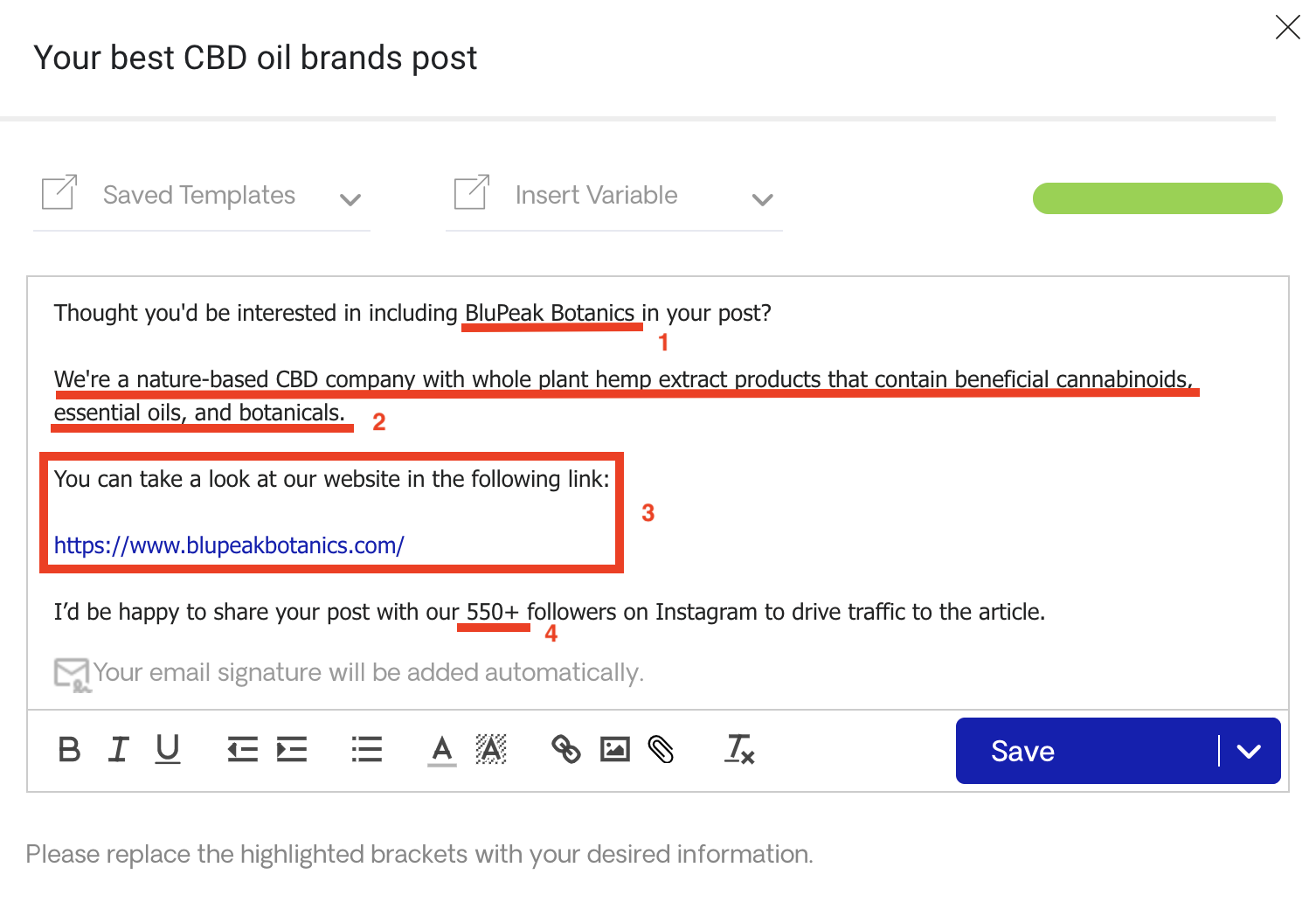The width and height of the screenshot is (1316, 909).
Task: Click text 'Thought you'd be interested in including'
Action: point(256,313)
